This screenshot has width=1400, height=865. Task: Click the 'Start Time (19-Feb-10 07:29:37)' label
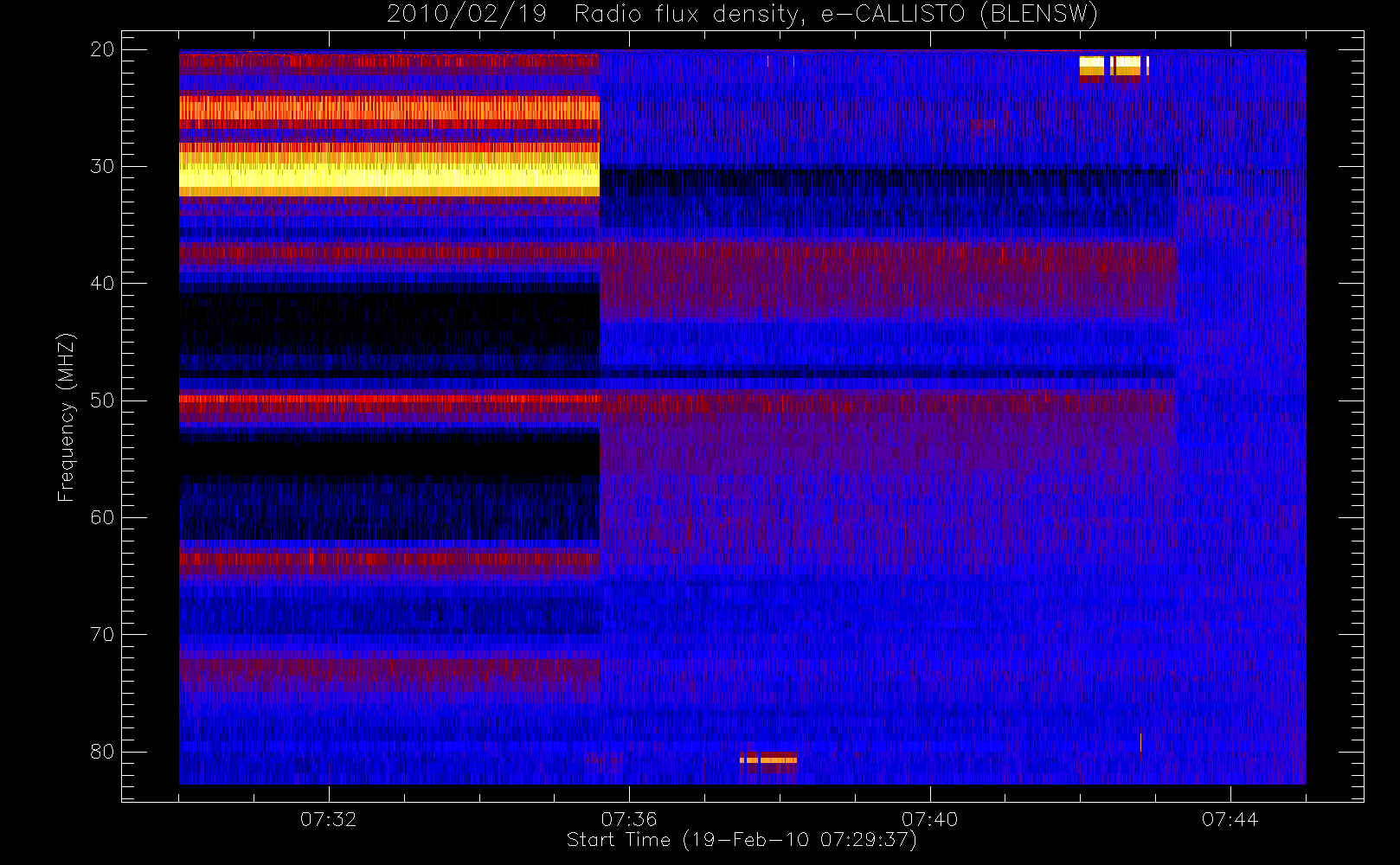742,840
